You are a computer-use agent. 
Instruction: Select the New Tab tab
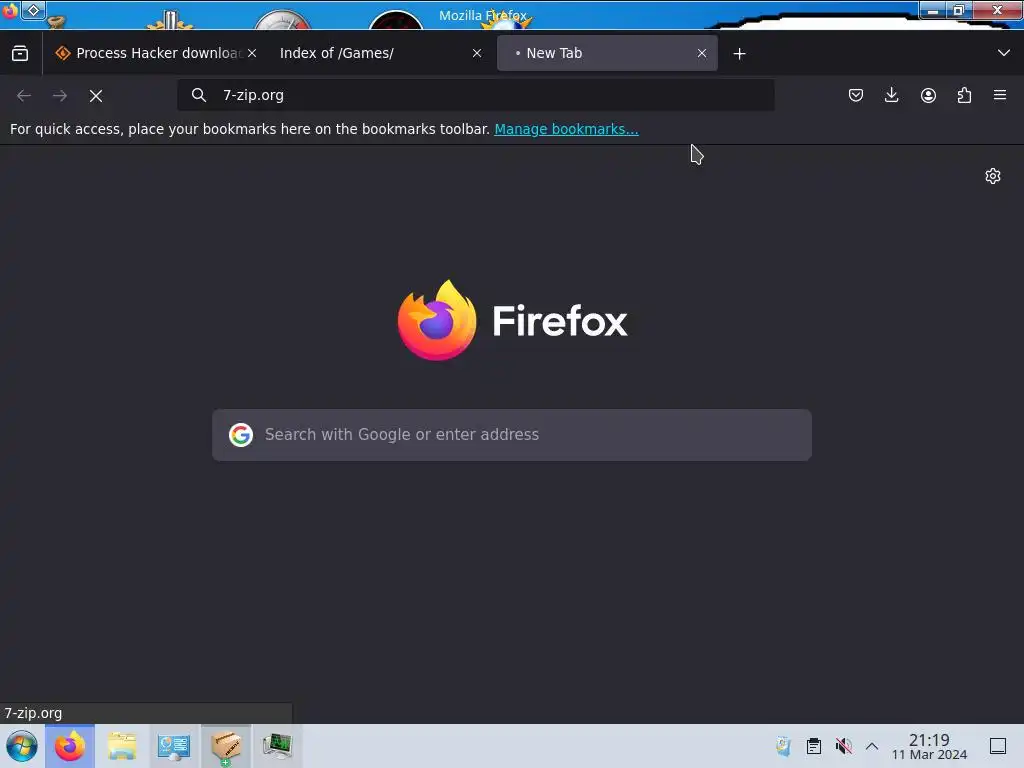[x=607, y=54]
